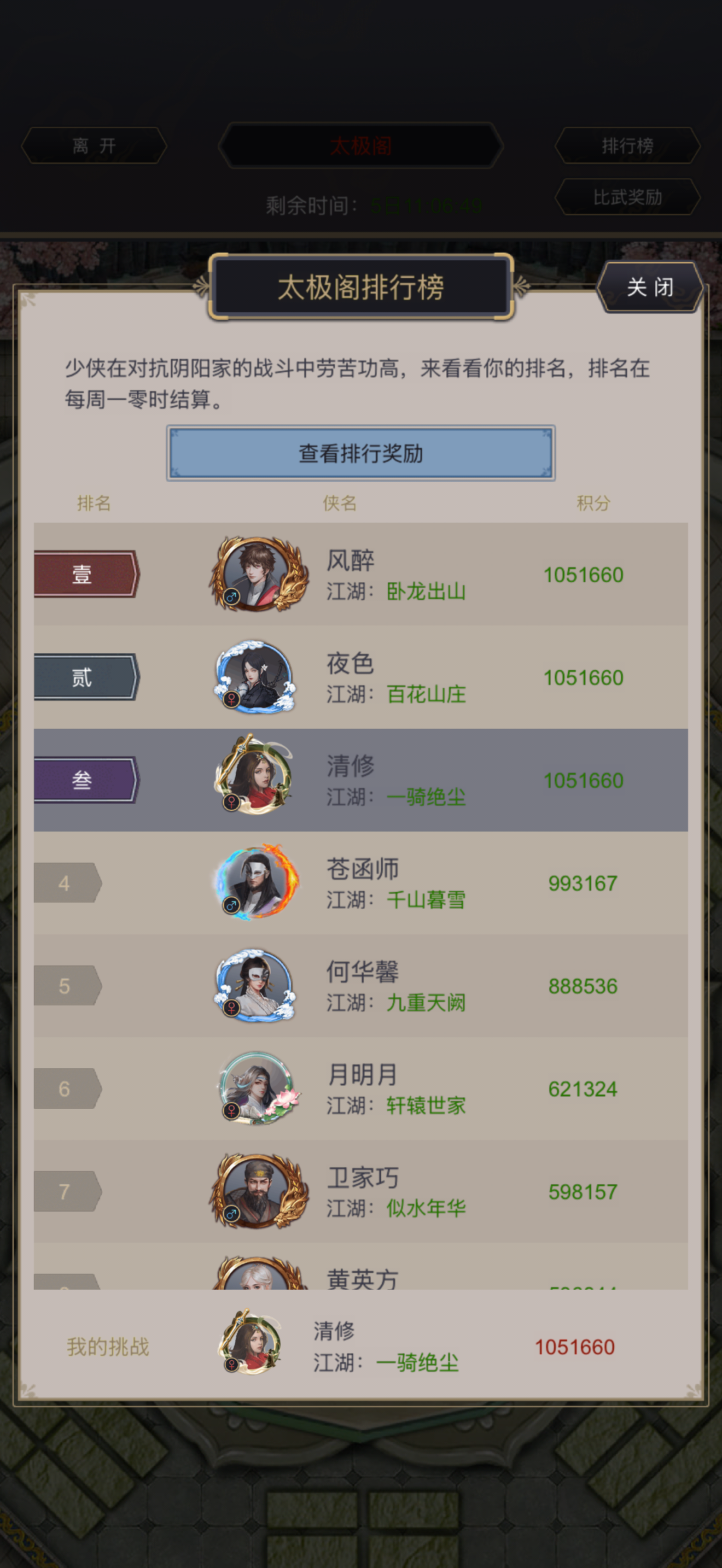
Task: View 苍函师's masked avatar with fire frame
Action: [x=257, y=882]
